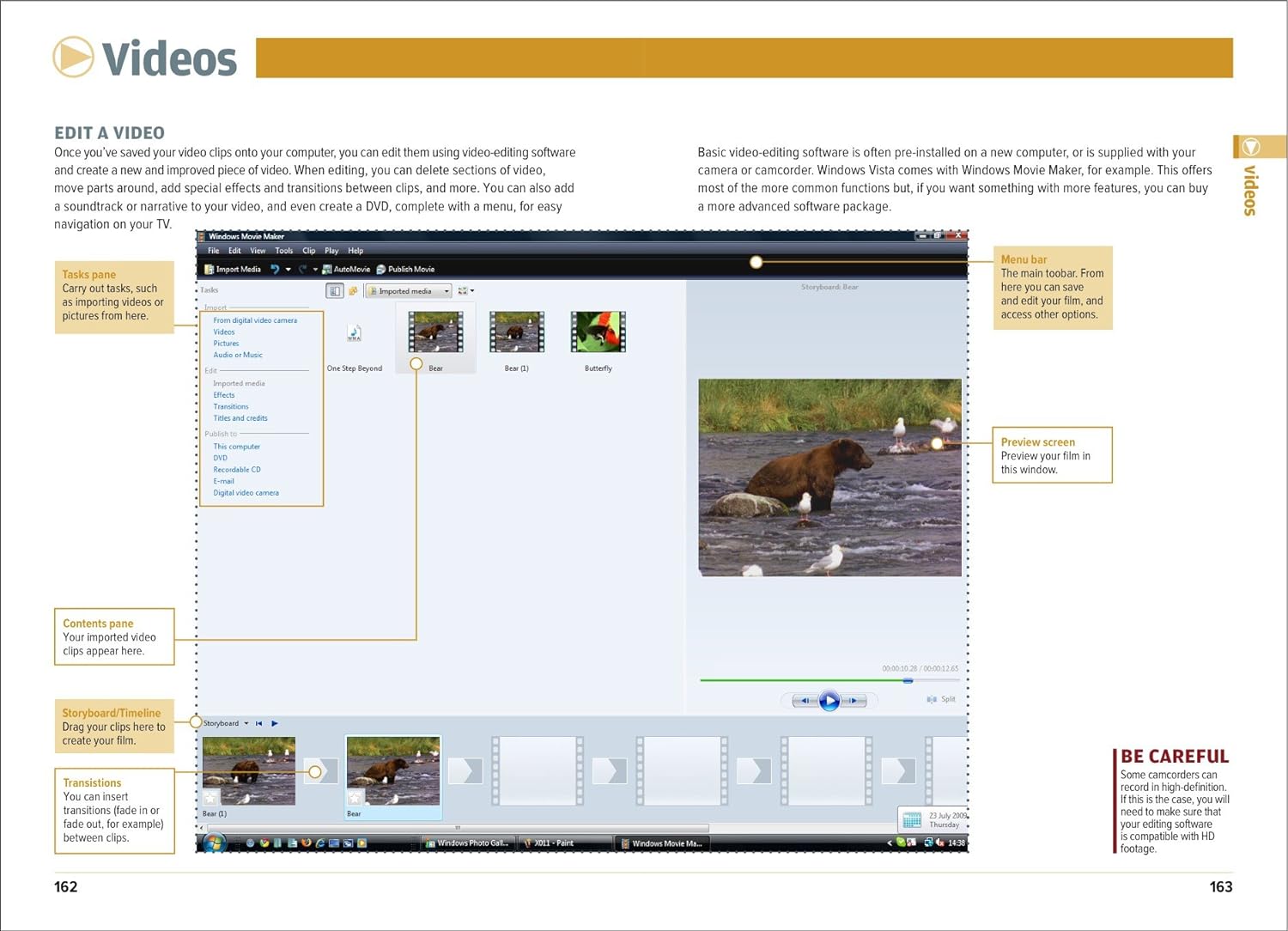Screen dimensions: 1288x931
Task: Open the Storyboard view dropdown
Action: click(x=226, y=723)
